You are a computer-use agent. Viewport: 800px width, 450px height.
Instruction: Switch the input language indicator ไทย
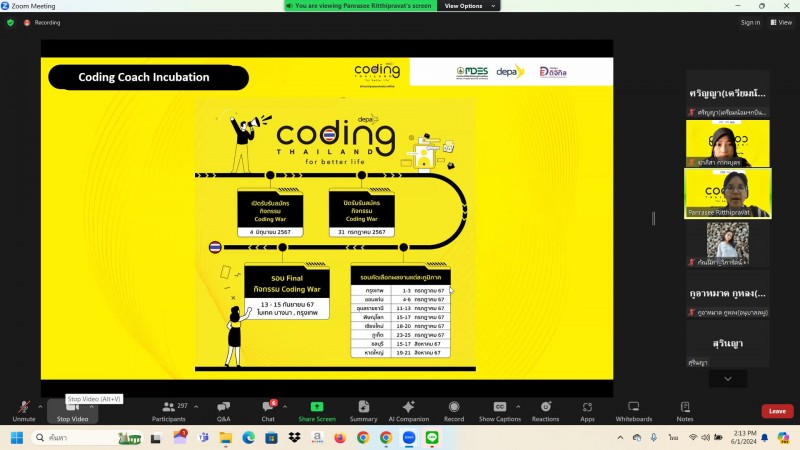point(673,437)
